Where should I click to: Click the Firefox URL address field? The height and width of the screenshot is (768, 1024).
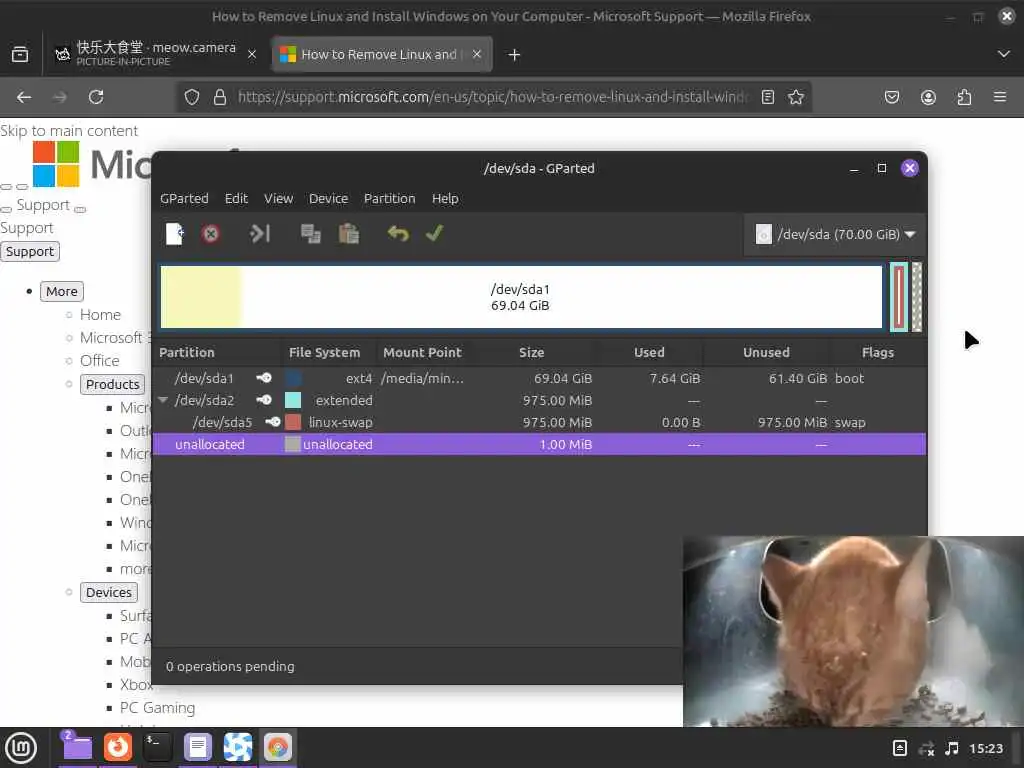tap(493, 97)
